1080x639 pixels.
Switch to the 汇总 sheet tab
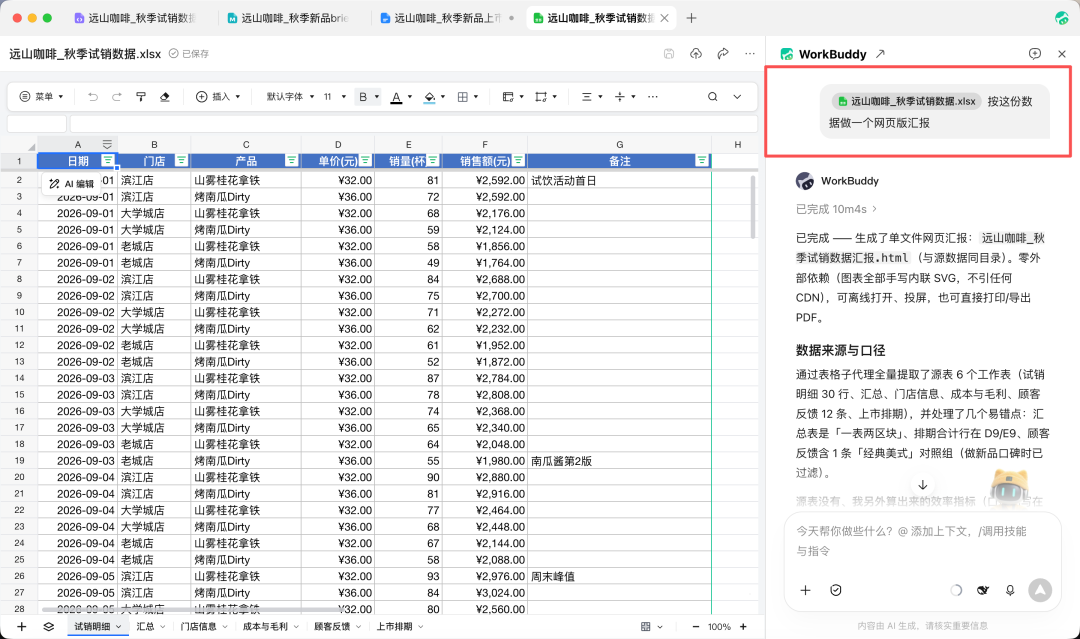[145, 627]
